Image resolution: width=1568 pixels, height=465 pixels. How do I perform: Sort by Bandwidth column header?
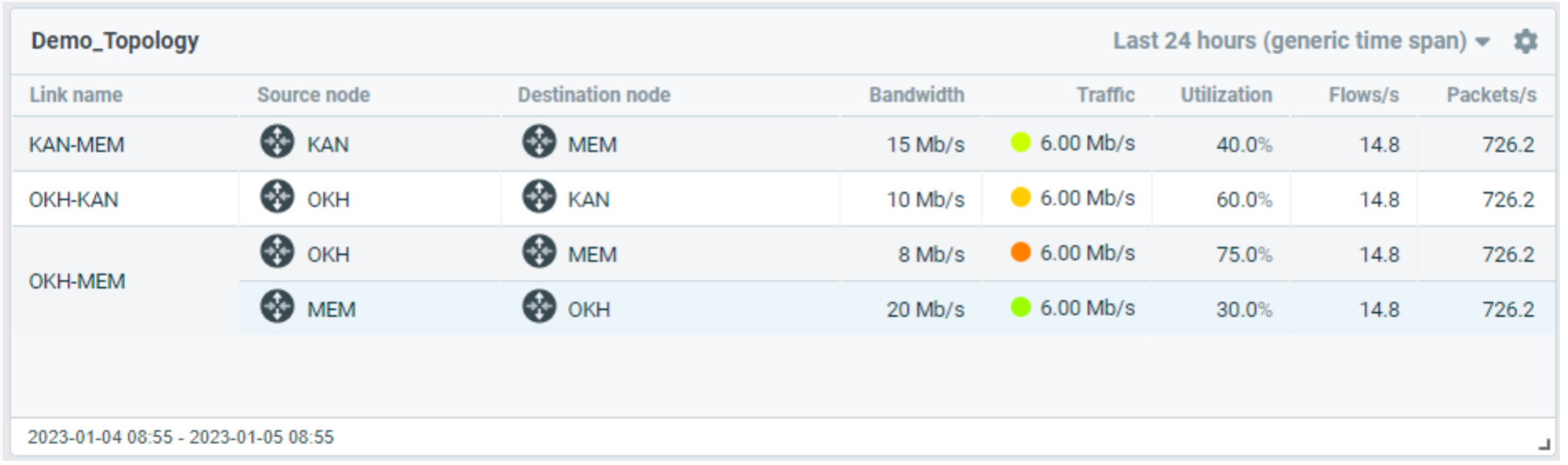(916, 95)
